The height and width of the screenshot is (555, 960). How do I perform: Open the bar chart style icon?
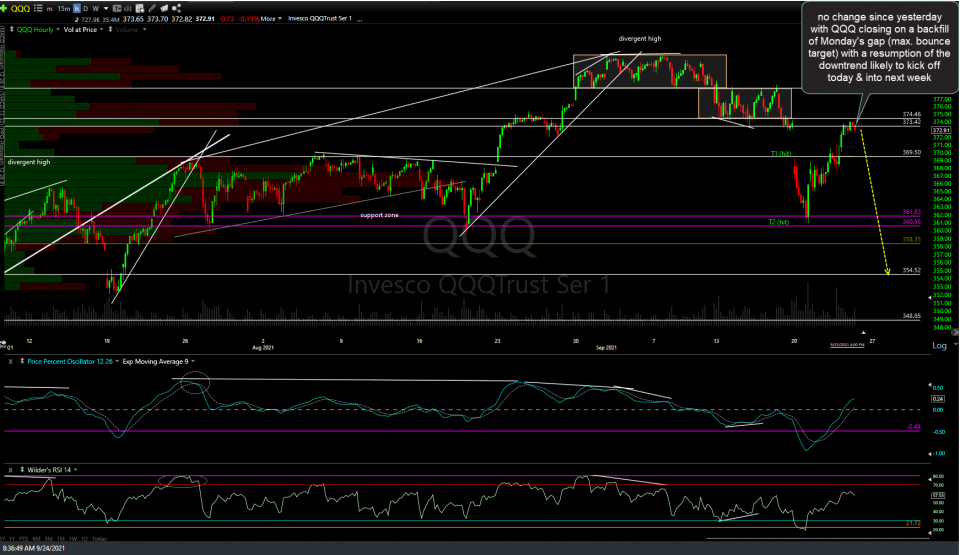coord(128,9)
